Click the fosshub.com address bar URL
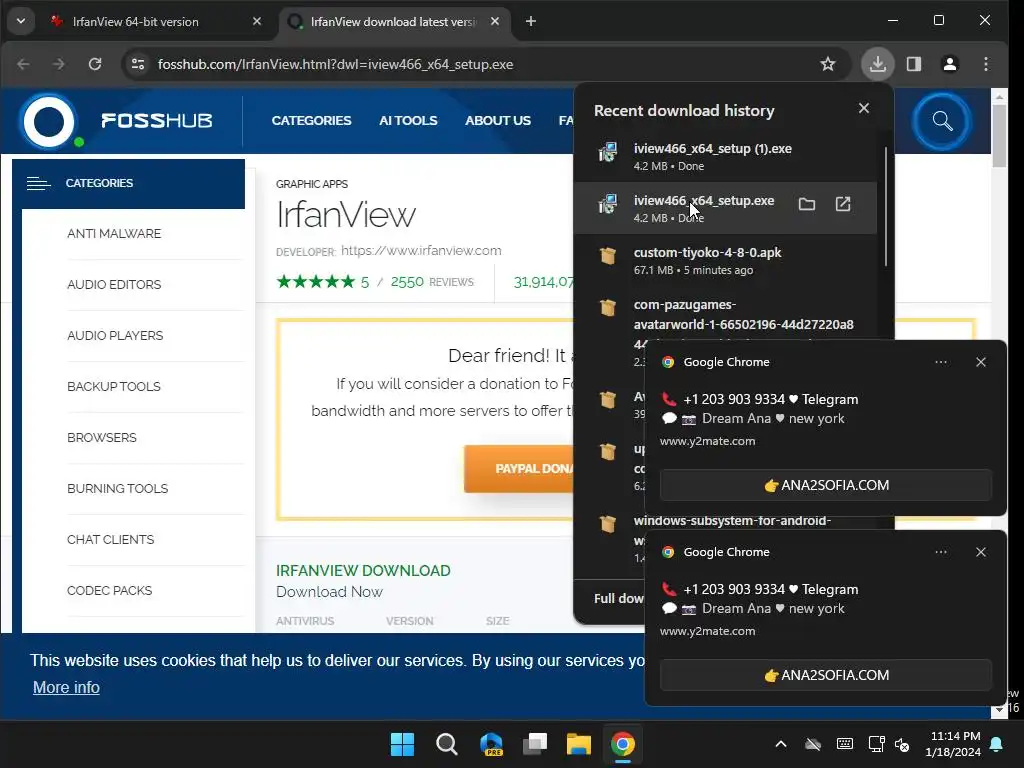The height and width of the screenshot is (768, 1024). 335,64
